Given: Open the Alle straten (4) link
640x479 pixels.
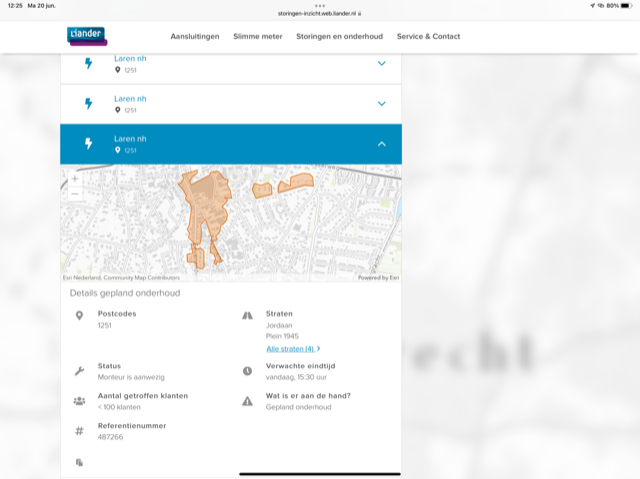Looking at the screenshot, I should coord(293,349).
